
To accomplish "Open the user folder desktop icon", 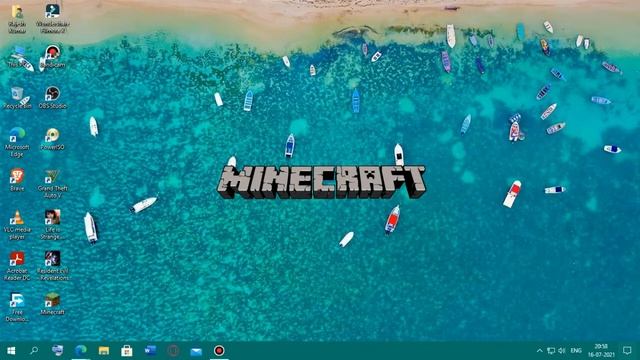I will coord(17,19).
